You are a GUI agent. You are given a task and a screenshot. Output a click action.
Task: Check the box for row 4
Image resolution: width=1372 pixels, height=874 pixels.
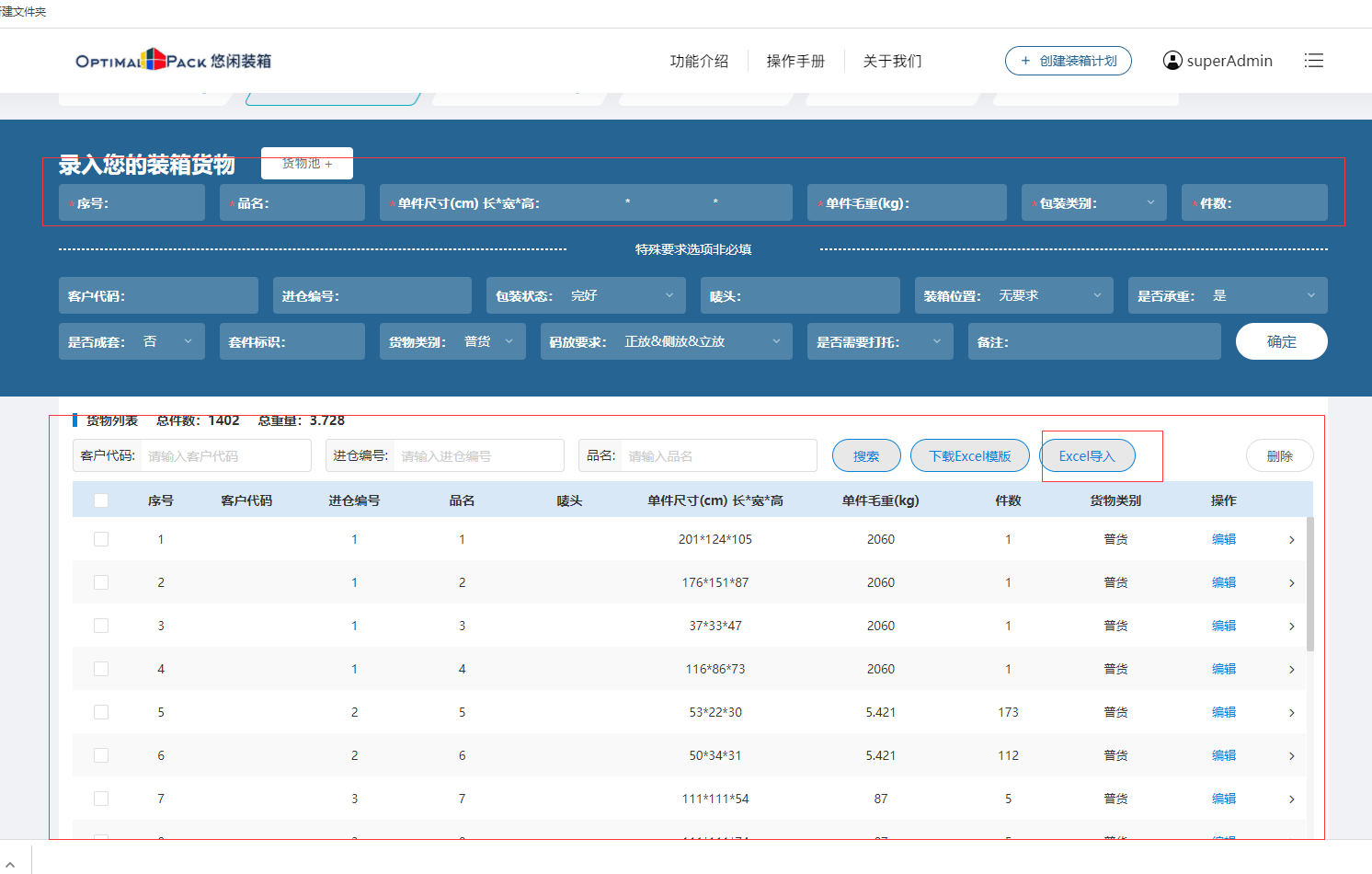pyautogui.click(x=101, y=669)
